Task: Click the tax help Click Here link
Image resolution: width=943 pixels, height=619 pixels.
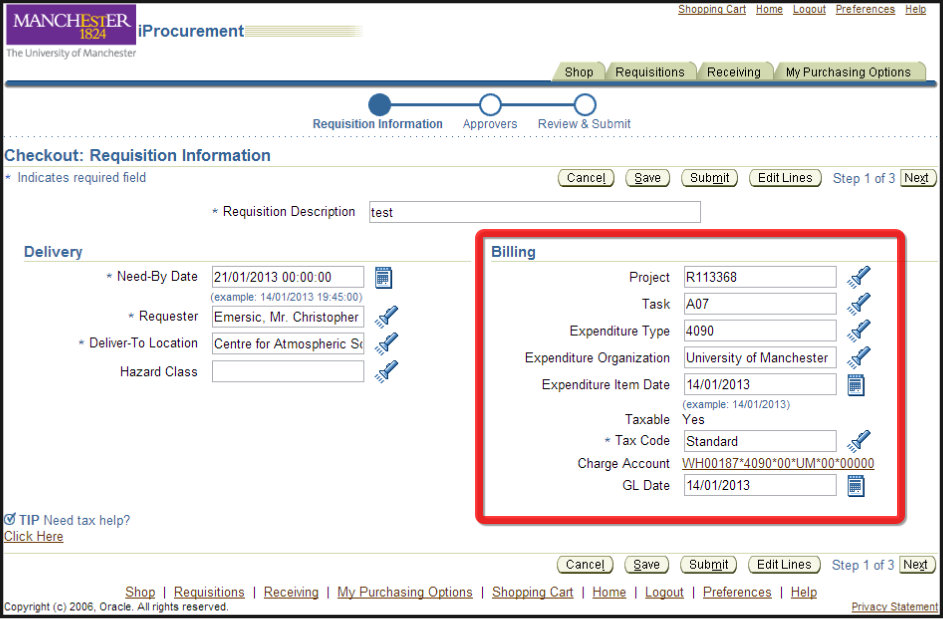Action: tap(34, 537)
